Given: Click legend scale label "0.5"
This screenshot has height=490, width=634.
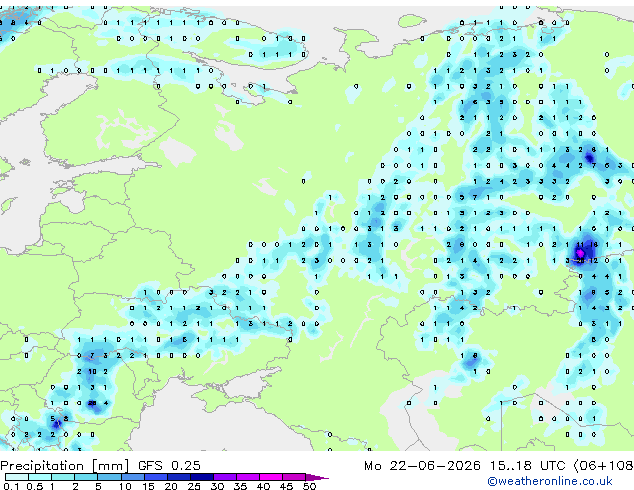Looking at the screenshot, I should coord(35,486).
